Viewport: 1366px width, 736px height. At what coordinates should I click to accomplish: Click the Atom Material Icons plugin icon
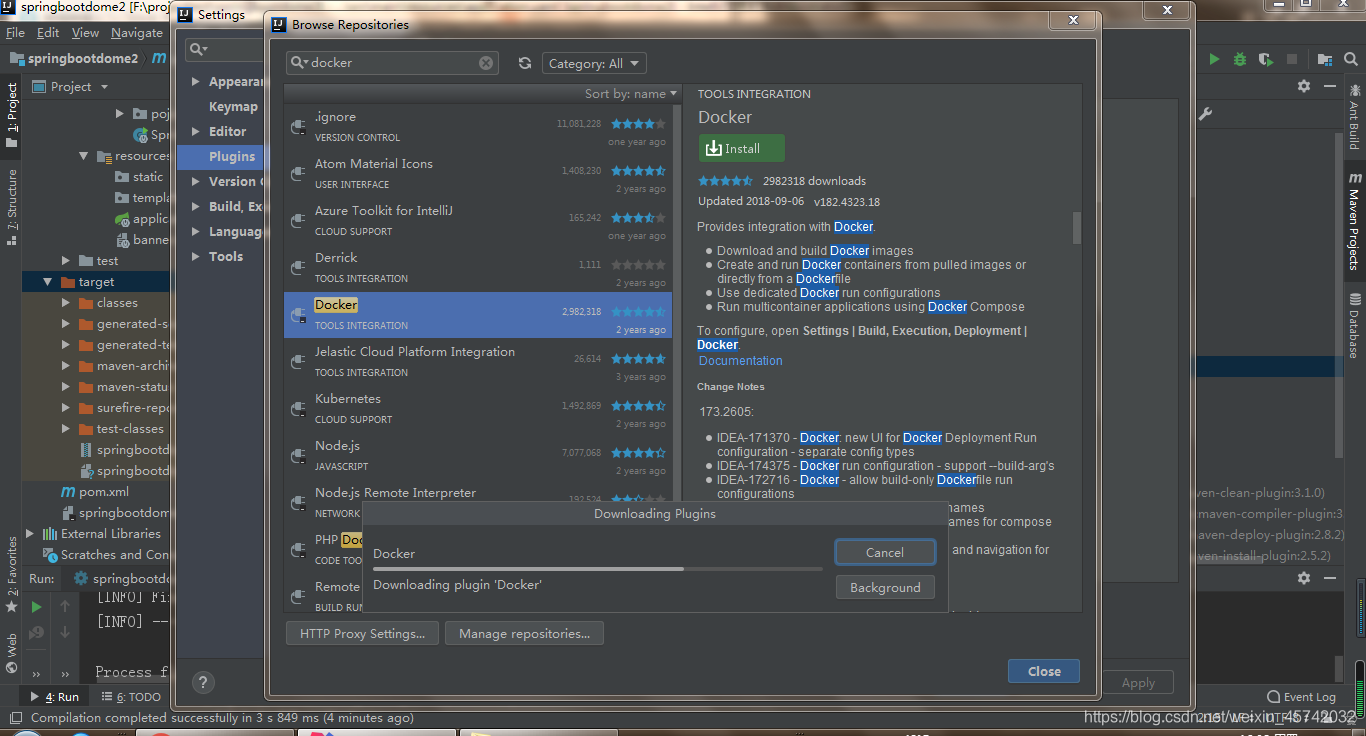pos(298,174)
